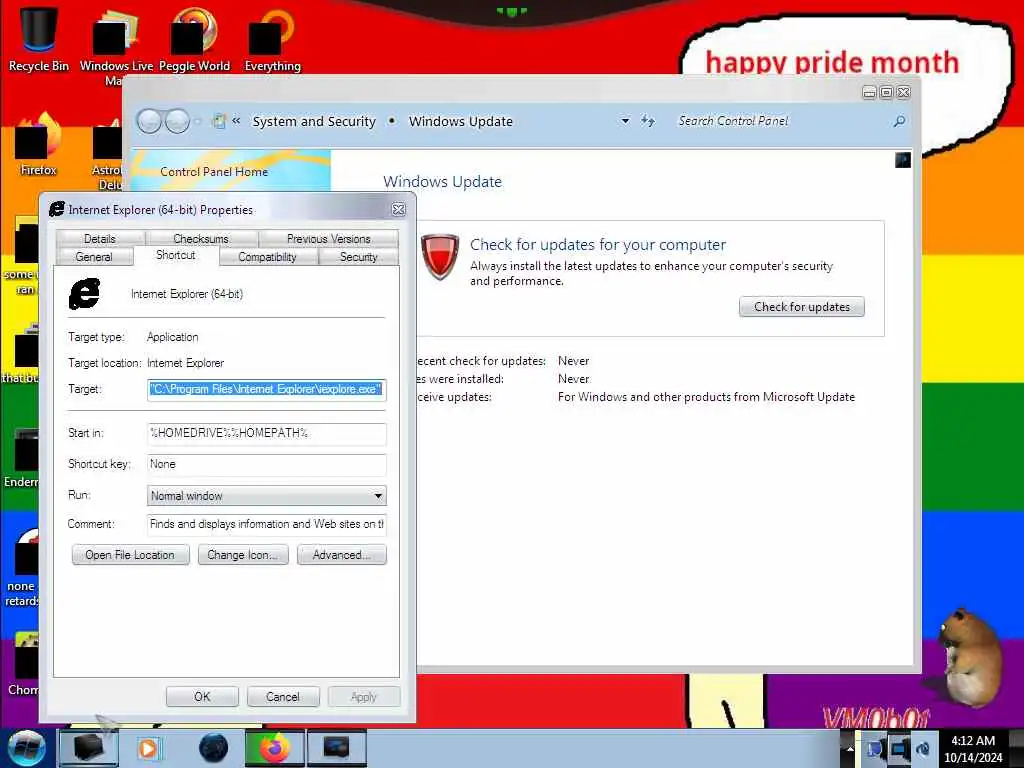1024x768 pixels.
Task: Click the Back arrow in Control Panel
Action: tap(149, 121)
